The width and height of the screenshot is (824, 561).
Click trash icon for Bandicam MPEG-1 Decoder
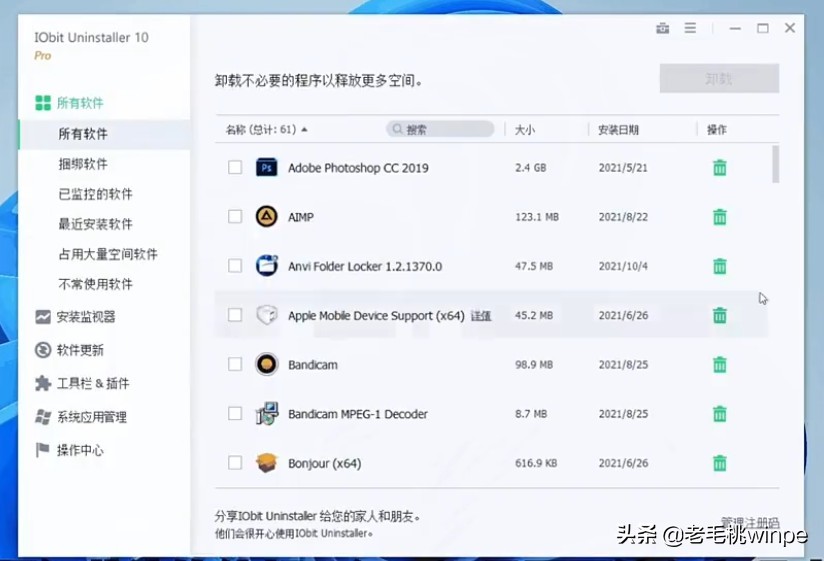[719, 414]
